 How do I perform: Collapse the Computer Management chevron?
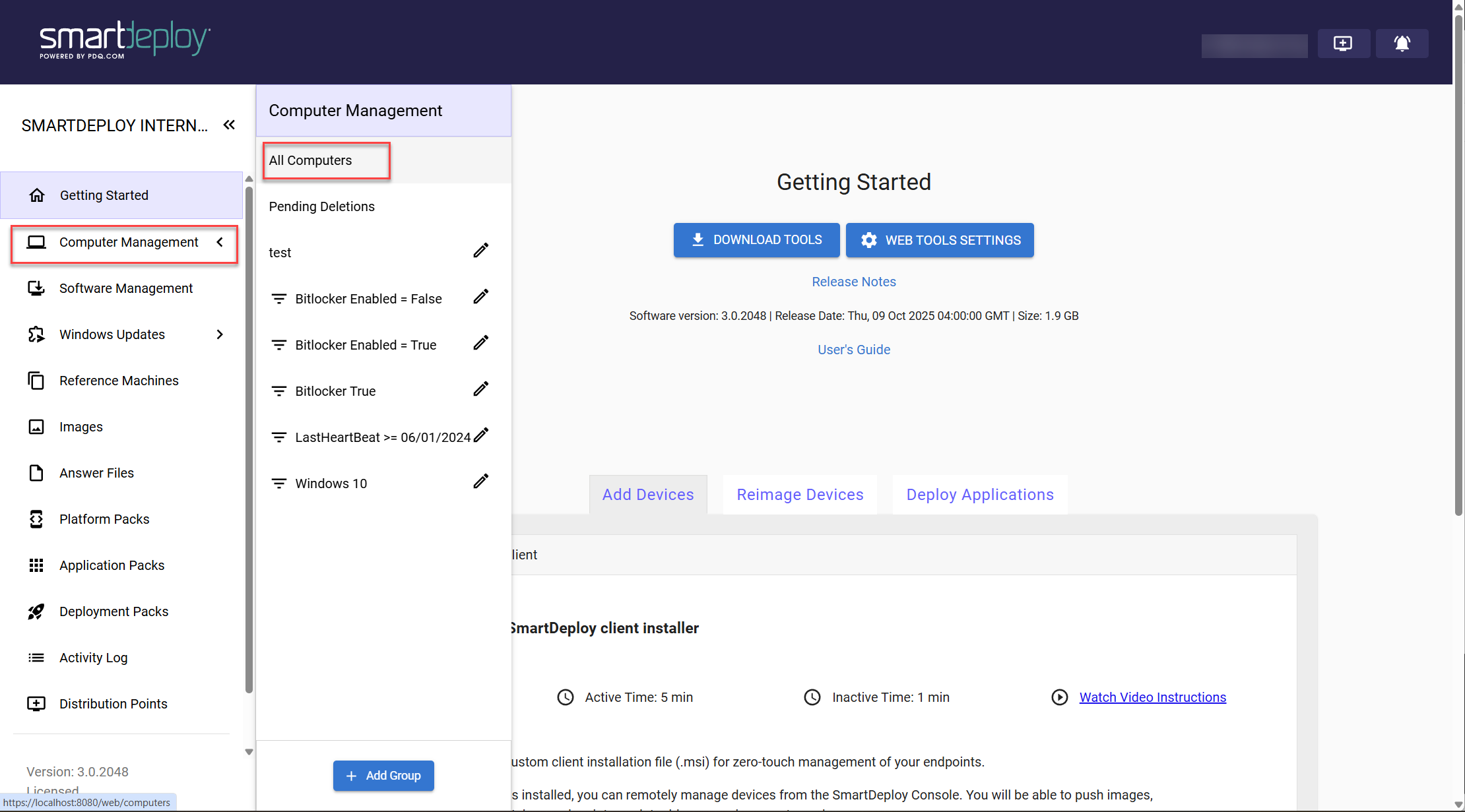(220, 242)
